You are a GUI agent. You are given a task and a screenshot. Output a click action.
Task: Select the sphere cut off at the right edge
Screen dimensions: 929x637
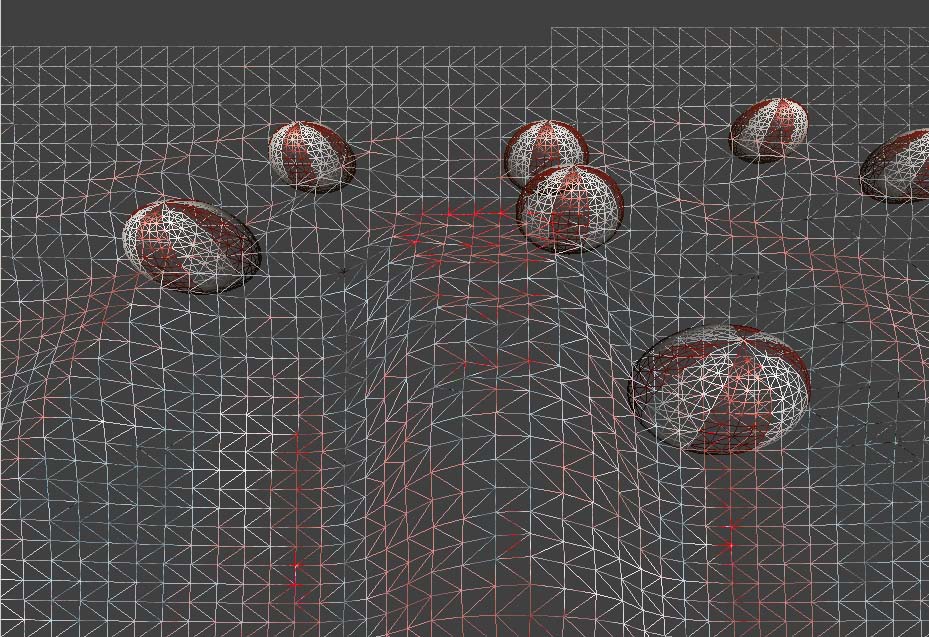(x=895, y=166)
